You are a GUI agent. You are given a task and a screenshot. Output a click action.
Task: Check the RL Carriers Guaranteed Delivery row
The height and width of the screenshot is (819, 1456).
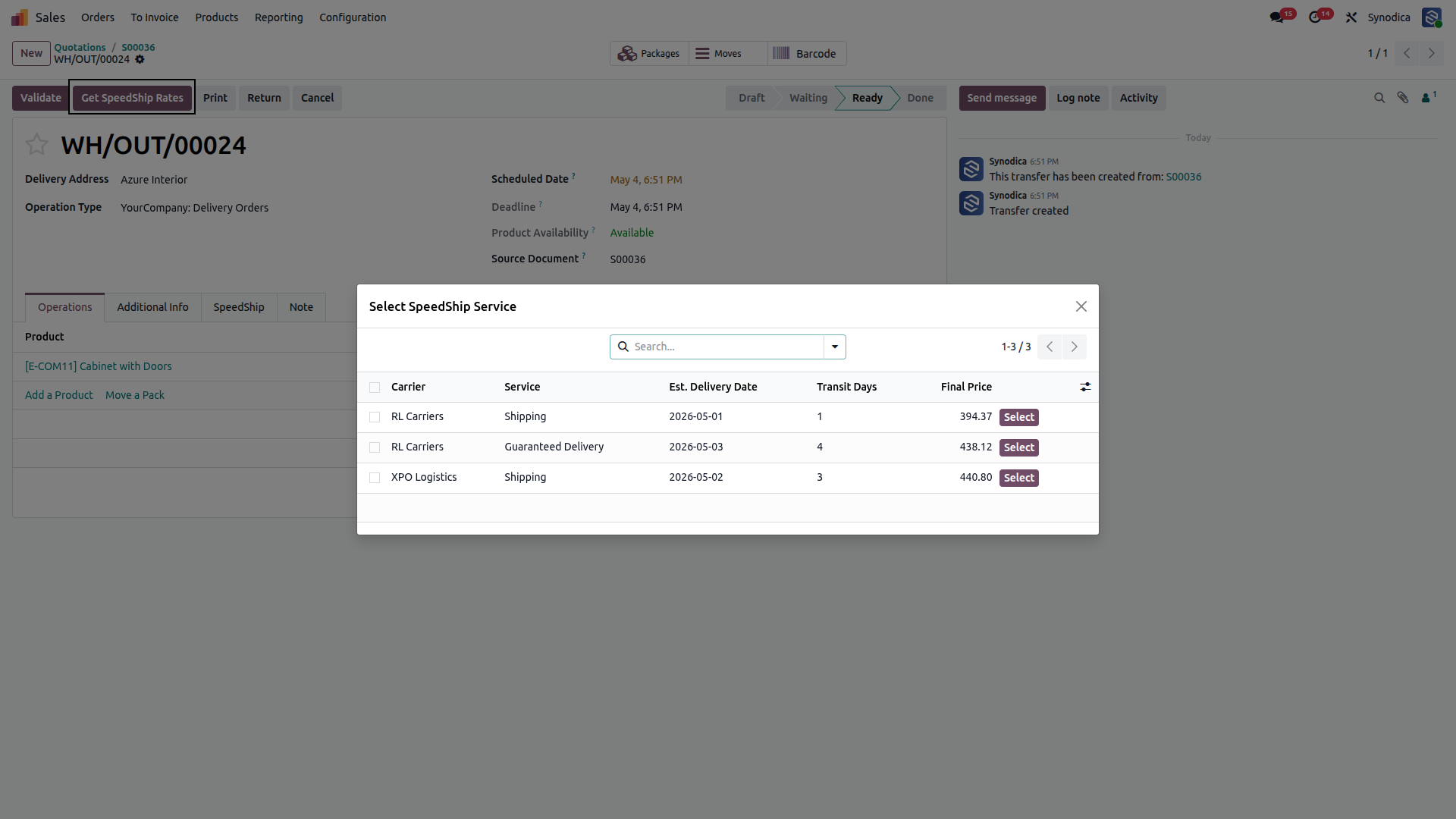(x=375, y=447)
